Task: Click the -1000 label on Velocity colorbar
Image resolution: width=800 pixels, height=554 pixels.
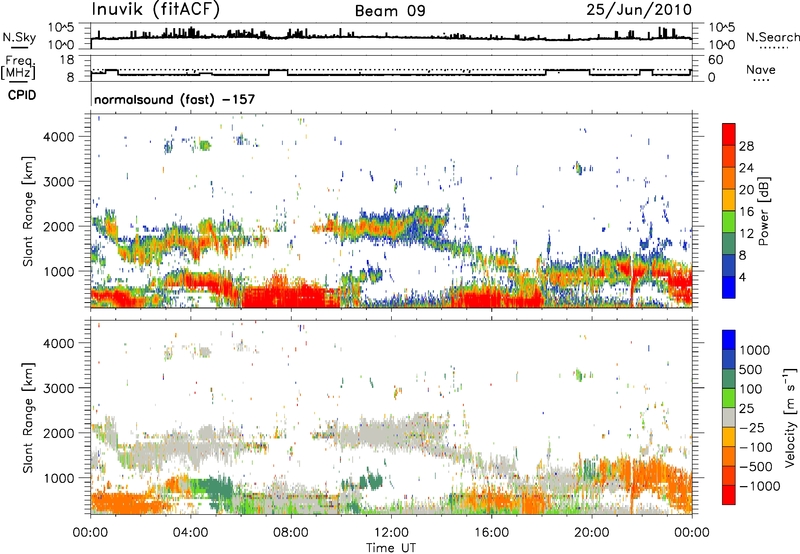Action: pyautogui.click(x=760, y=486)
